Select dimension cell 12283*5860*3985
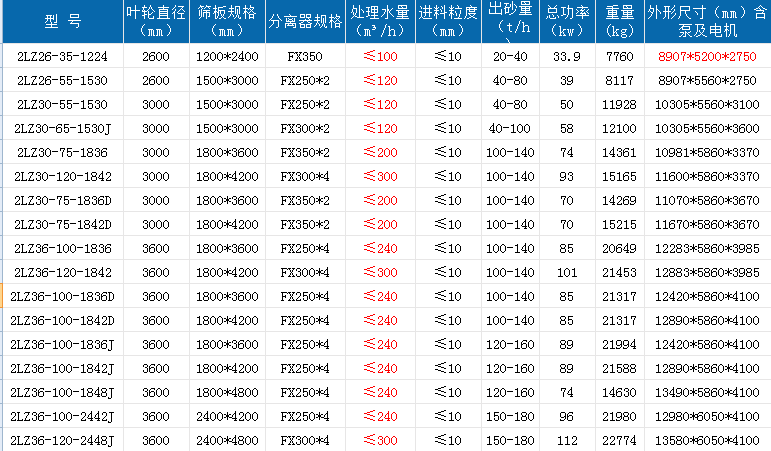The width and height of the screenshot is (771, 451). pyautogui.click(x=708, y=248)
